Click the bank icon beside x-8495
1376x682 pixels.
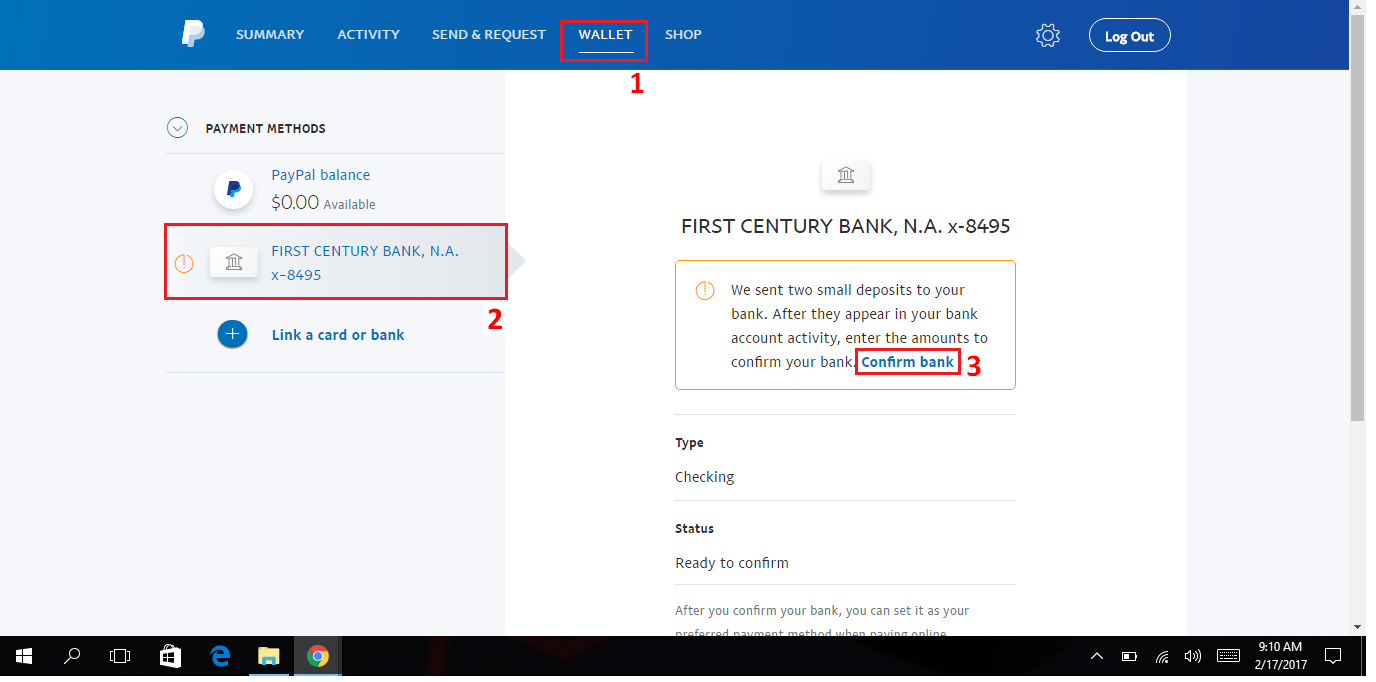click(234, 262)
